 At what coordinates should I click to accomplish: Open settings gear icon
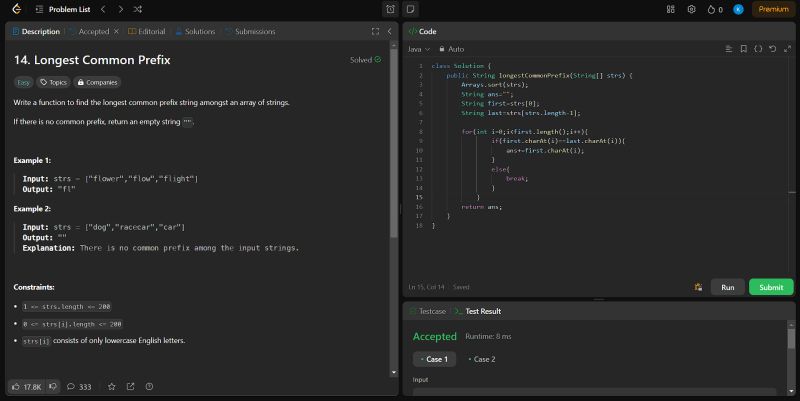pos(691,9)
